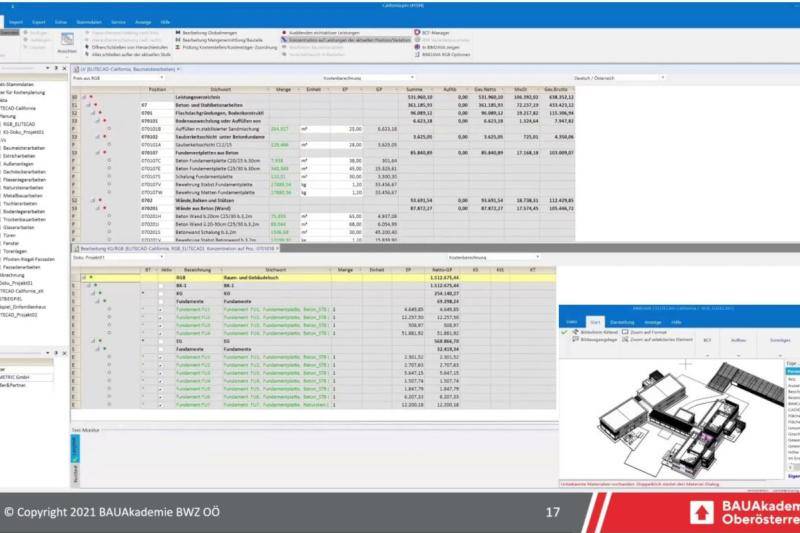Toggle Aktiv checkbox in BK-1 row
Image resolution: width=800 pixels, height=533 pixels.
tap(161, 286)
